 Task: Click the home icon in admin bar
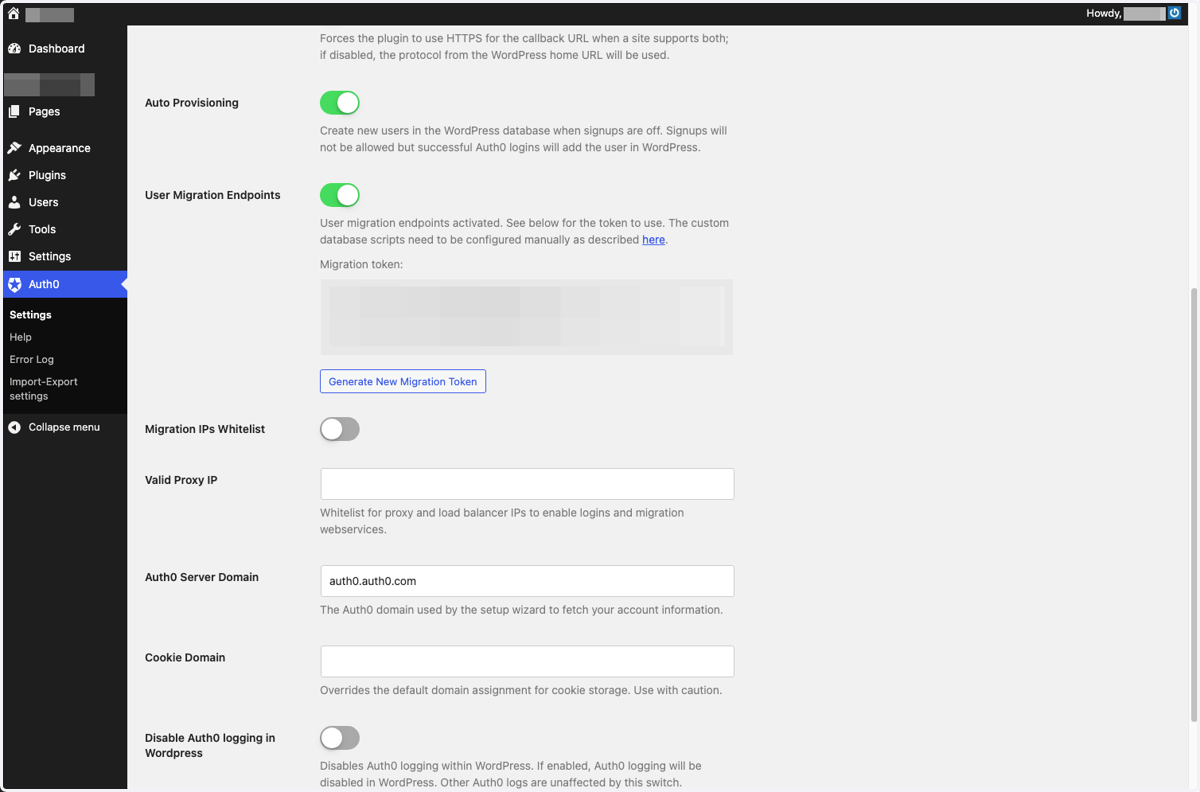(x=14, y=14)
